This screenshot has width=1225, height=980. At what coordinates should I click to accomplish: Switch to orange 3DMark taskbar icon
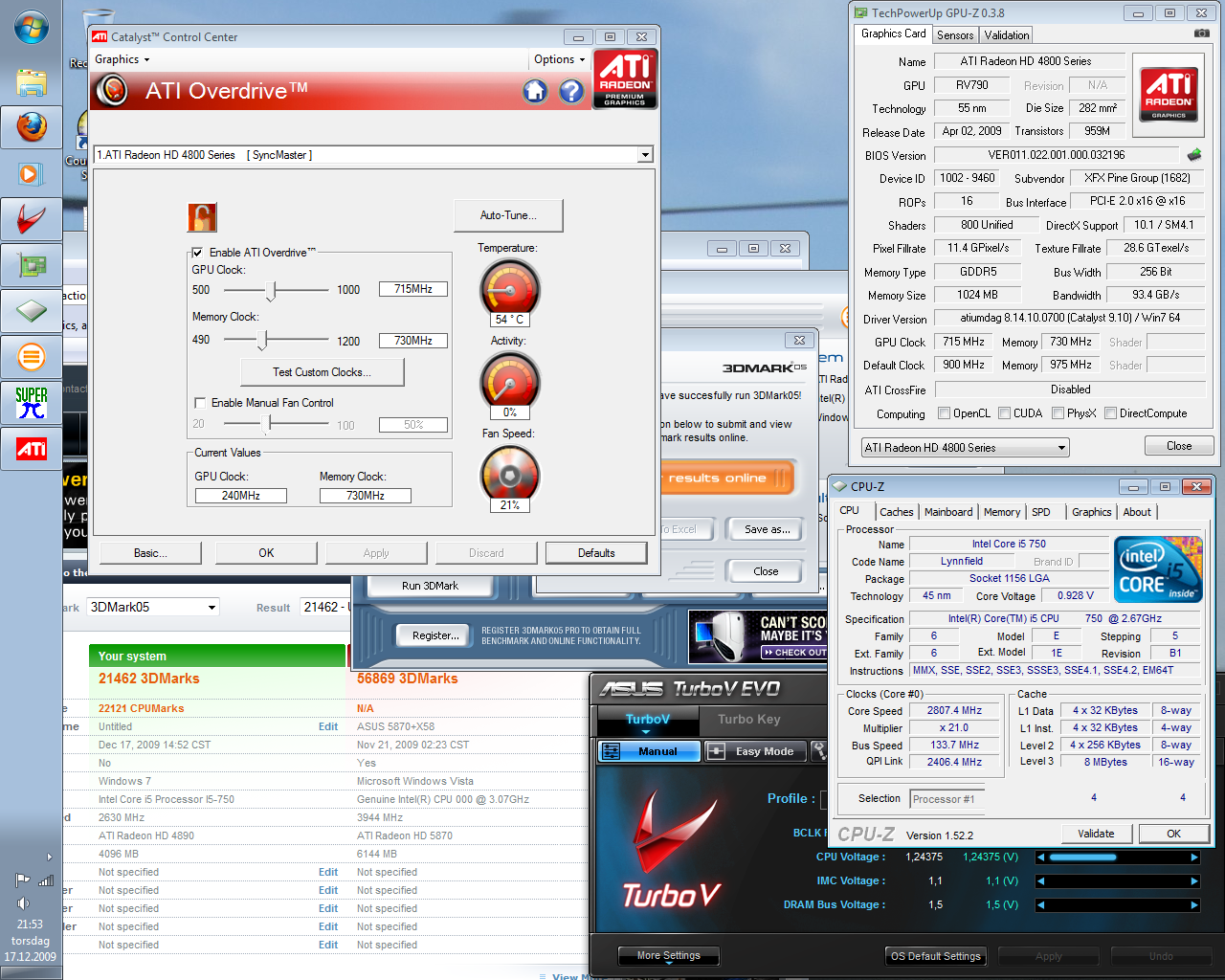click(x=31, y=357)
